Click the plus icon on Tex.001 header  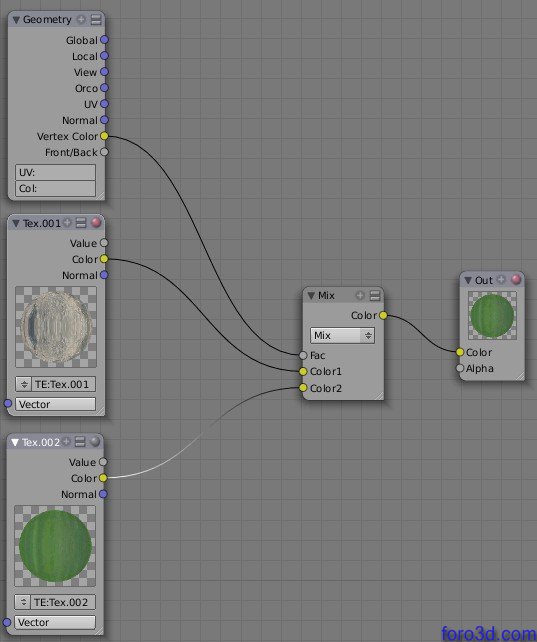click(67, 223)
